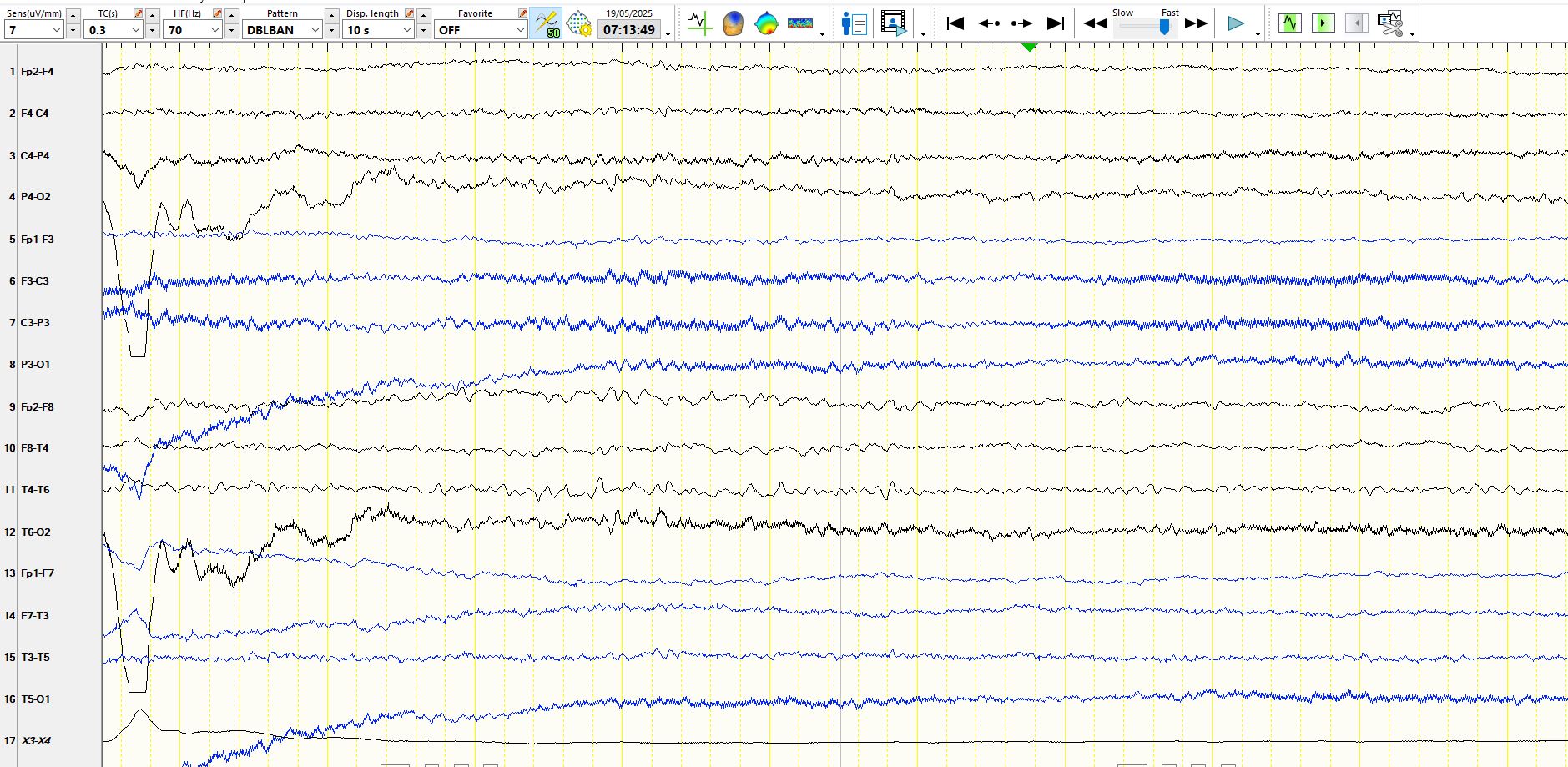Expand the options arrow after the play button
This screenshot has height=767, width=1568.
1258,33
